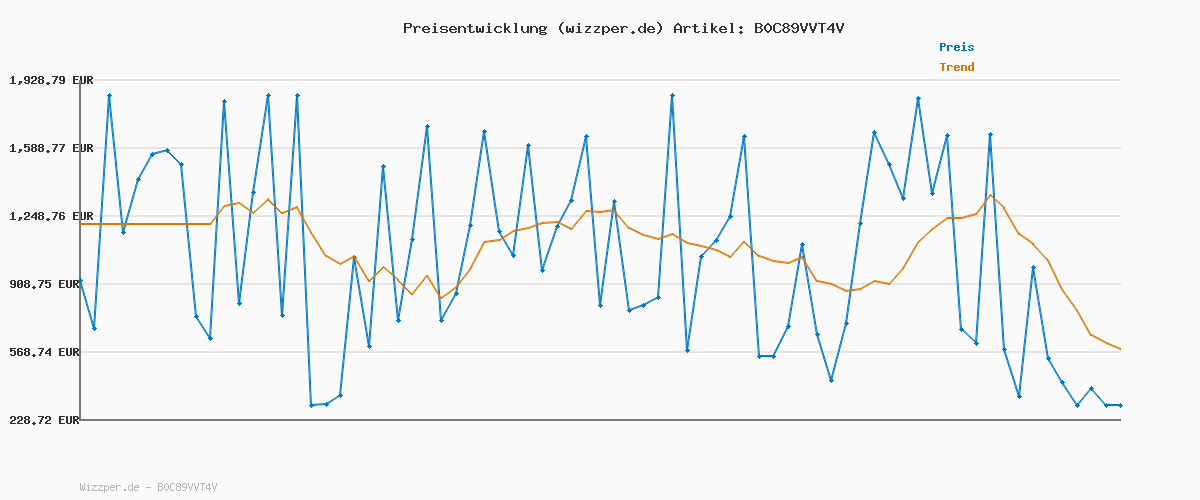This screenshot has height=500, width=1200.
Task: Click the first blue price point at left edge
Action: (x=81, y=281)
